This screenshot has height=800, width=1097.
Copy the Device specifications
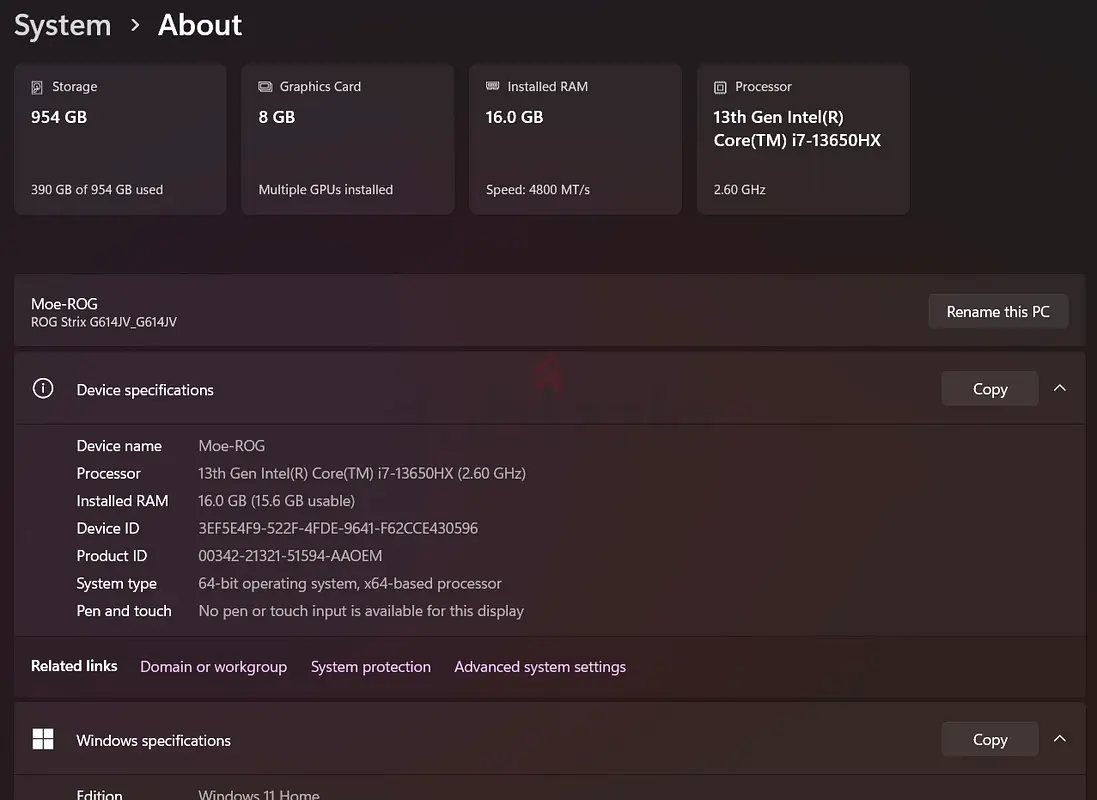pos(990,388)
